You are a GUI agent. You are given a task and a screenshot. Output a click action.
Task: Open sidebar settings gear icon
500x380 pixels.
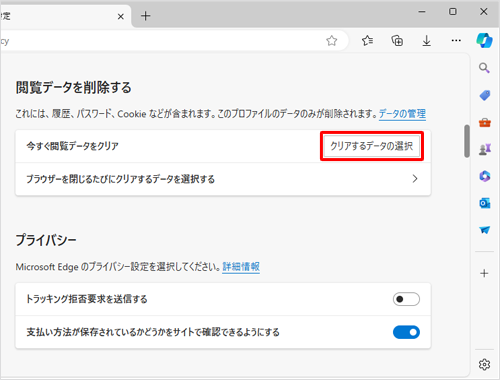click(484, 365)
